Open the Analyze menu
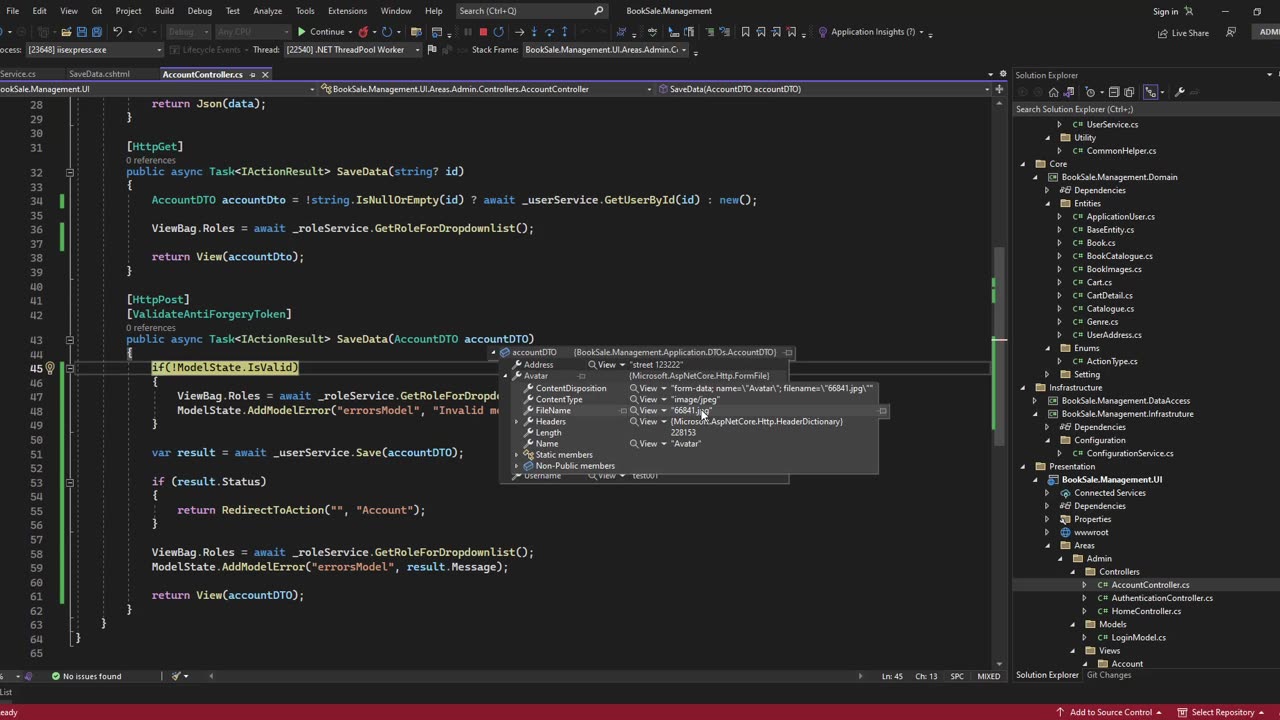 [x=267, y=11]
